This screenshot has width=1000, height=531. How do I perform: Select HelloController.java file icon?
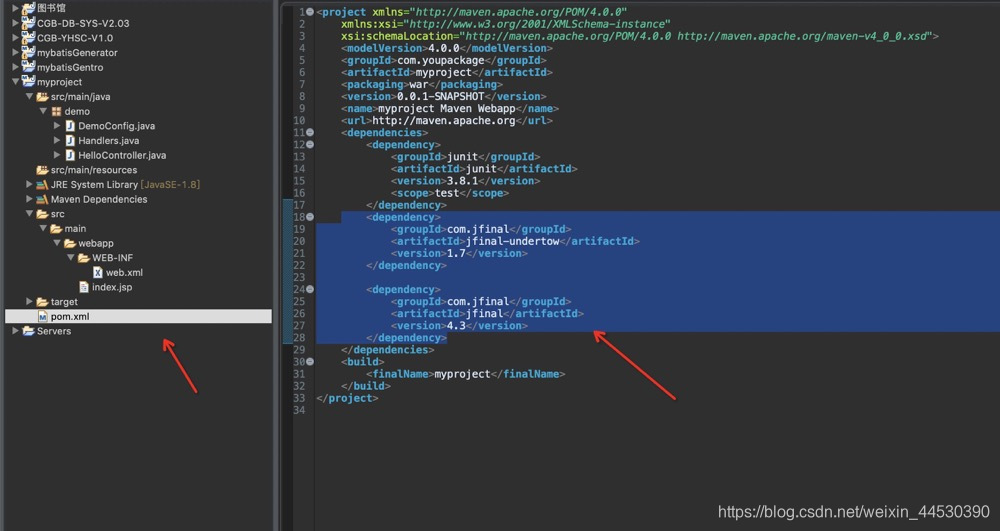pos(70,155)
